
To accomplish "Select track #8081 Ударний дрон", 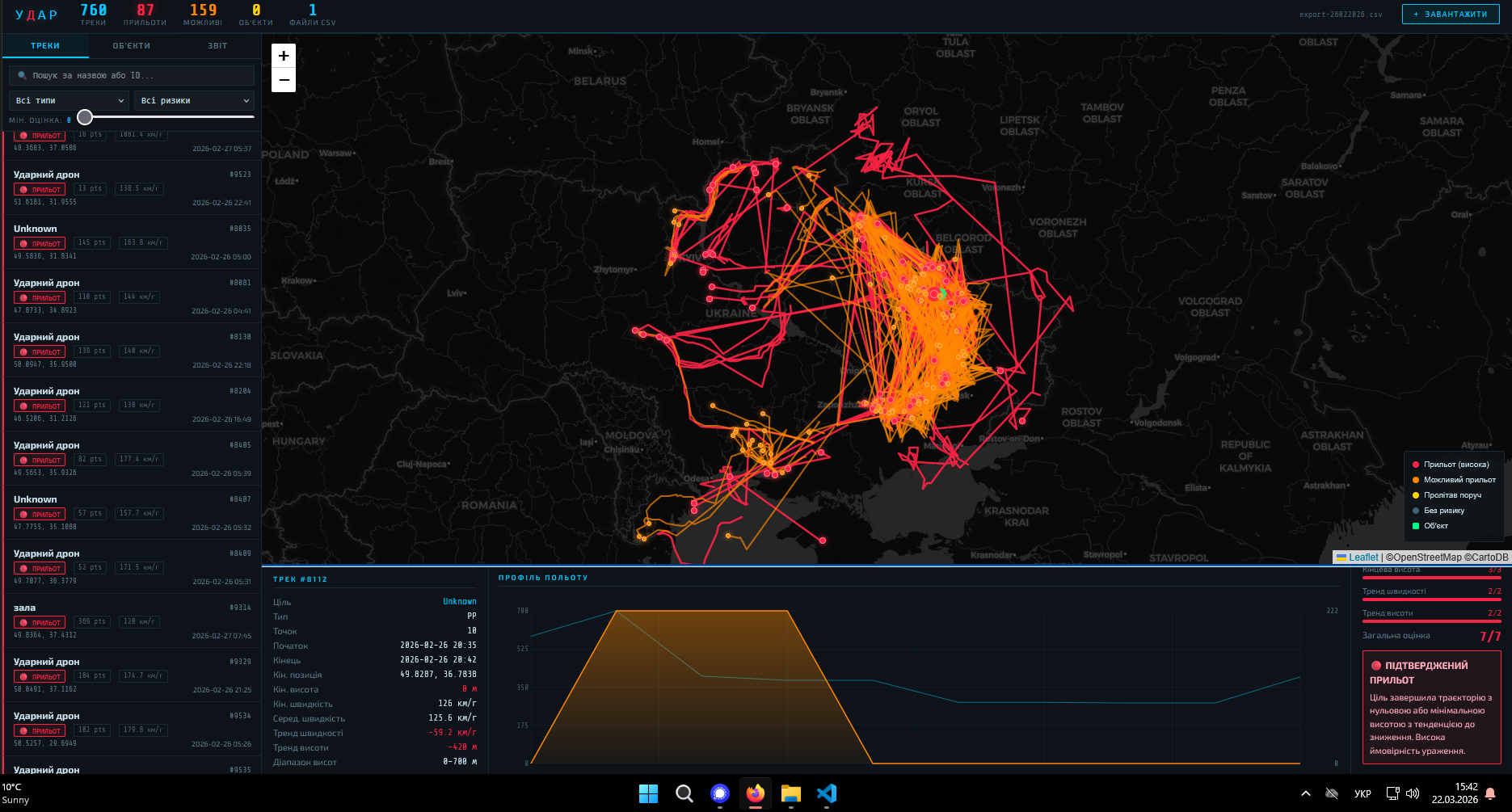I will (x=132, y=296).
